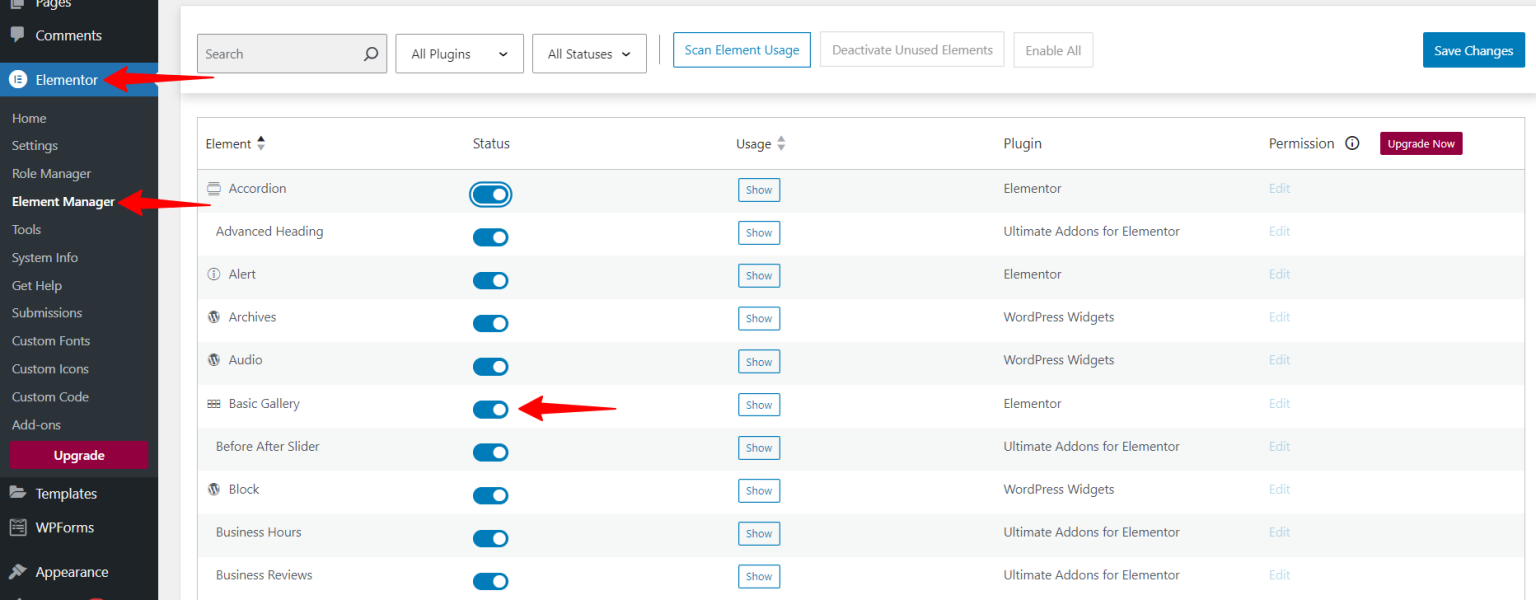This screenshot has width=1536, height=600.
Task: Click the Permission info tooltip icon
Action: coord(1352,143)
